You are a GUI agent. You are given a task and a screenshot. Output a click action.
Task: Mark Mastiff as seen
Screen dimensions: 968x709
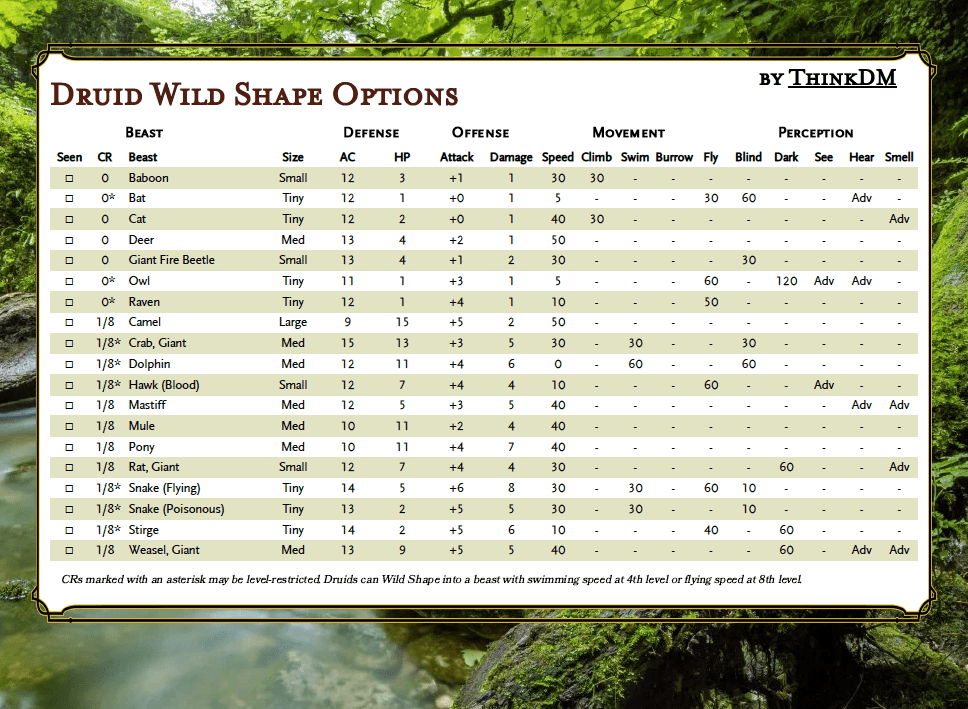coord(68,405)
